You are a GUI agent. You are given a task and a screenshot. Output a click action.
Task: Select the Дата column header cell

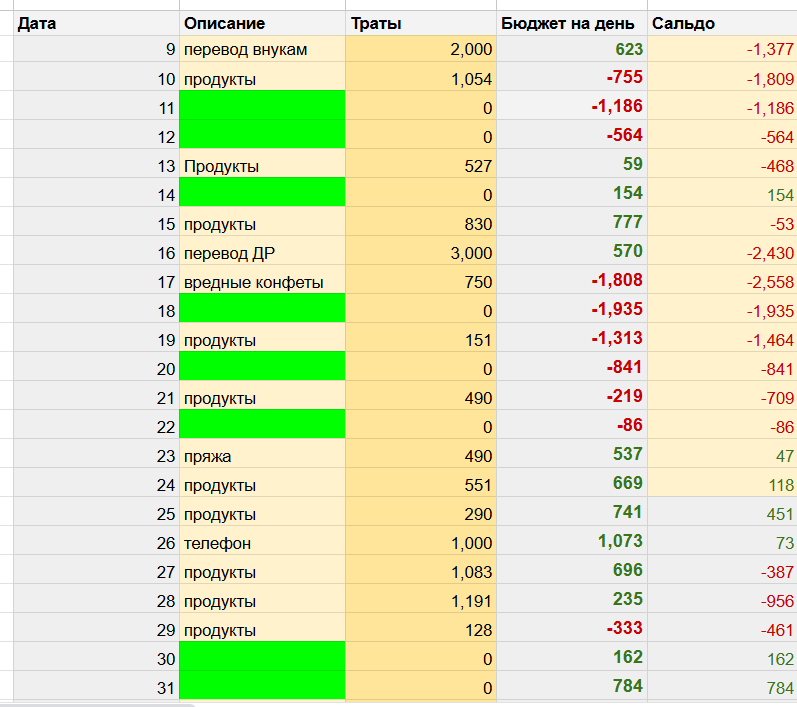point(96,23)
